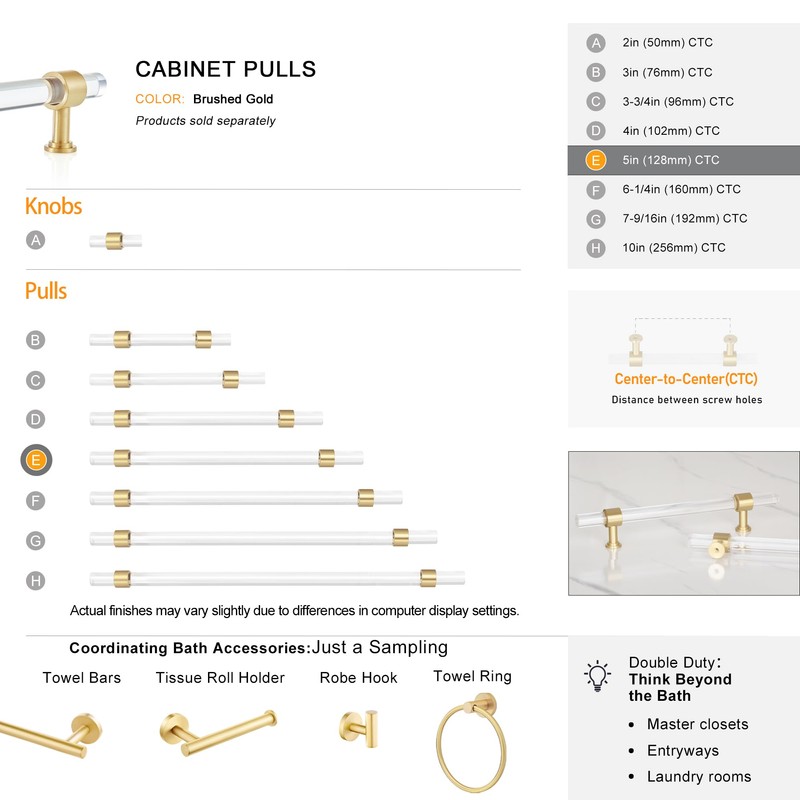Click the lightbulb Double Duty icon
Screen dimensions: 800x800
[x=598, y=675]
